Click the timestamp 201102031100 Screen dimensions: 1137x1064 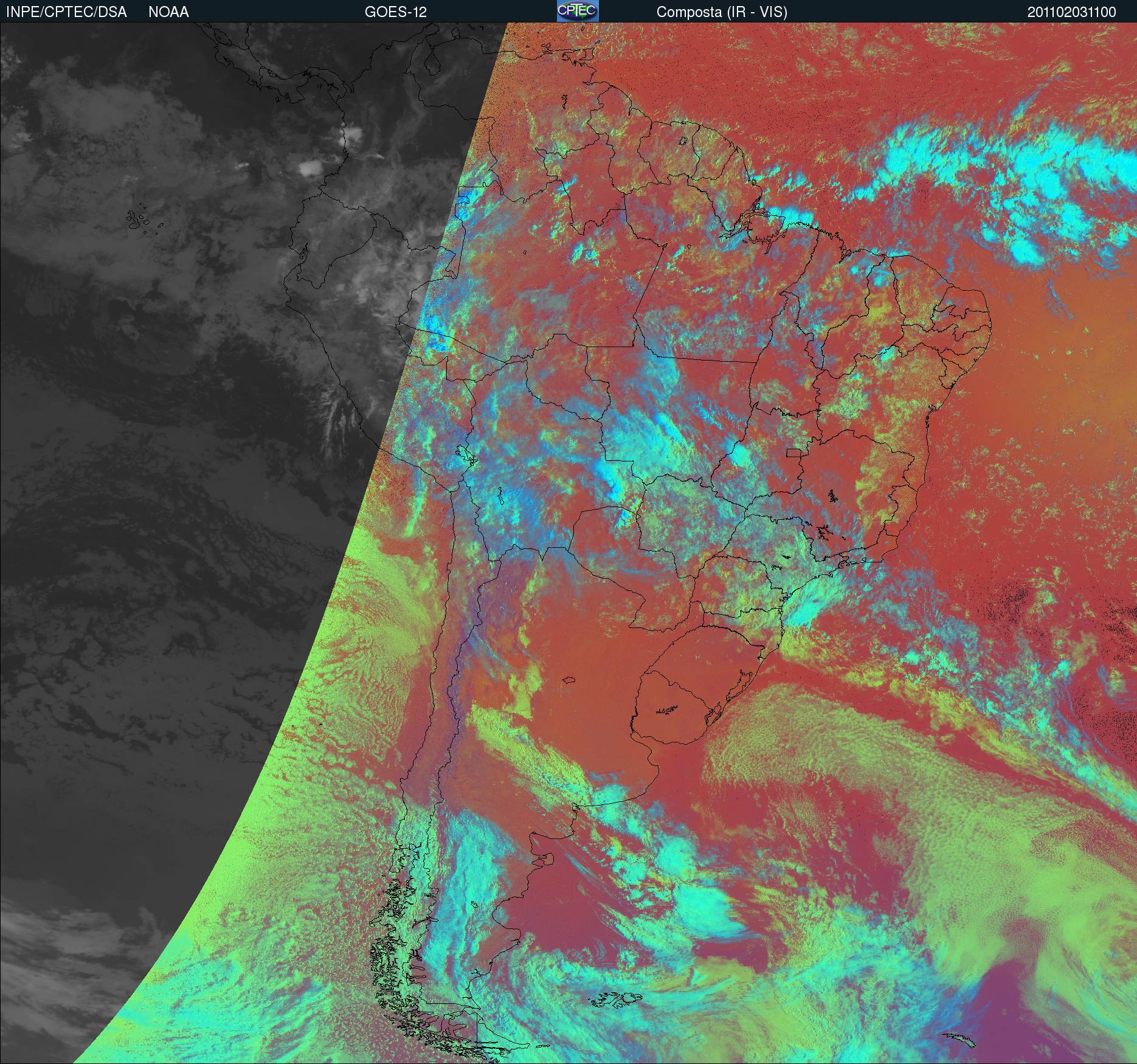[x=1072, y=12]
